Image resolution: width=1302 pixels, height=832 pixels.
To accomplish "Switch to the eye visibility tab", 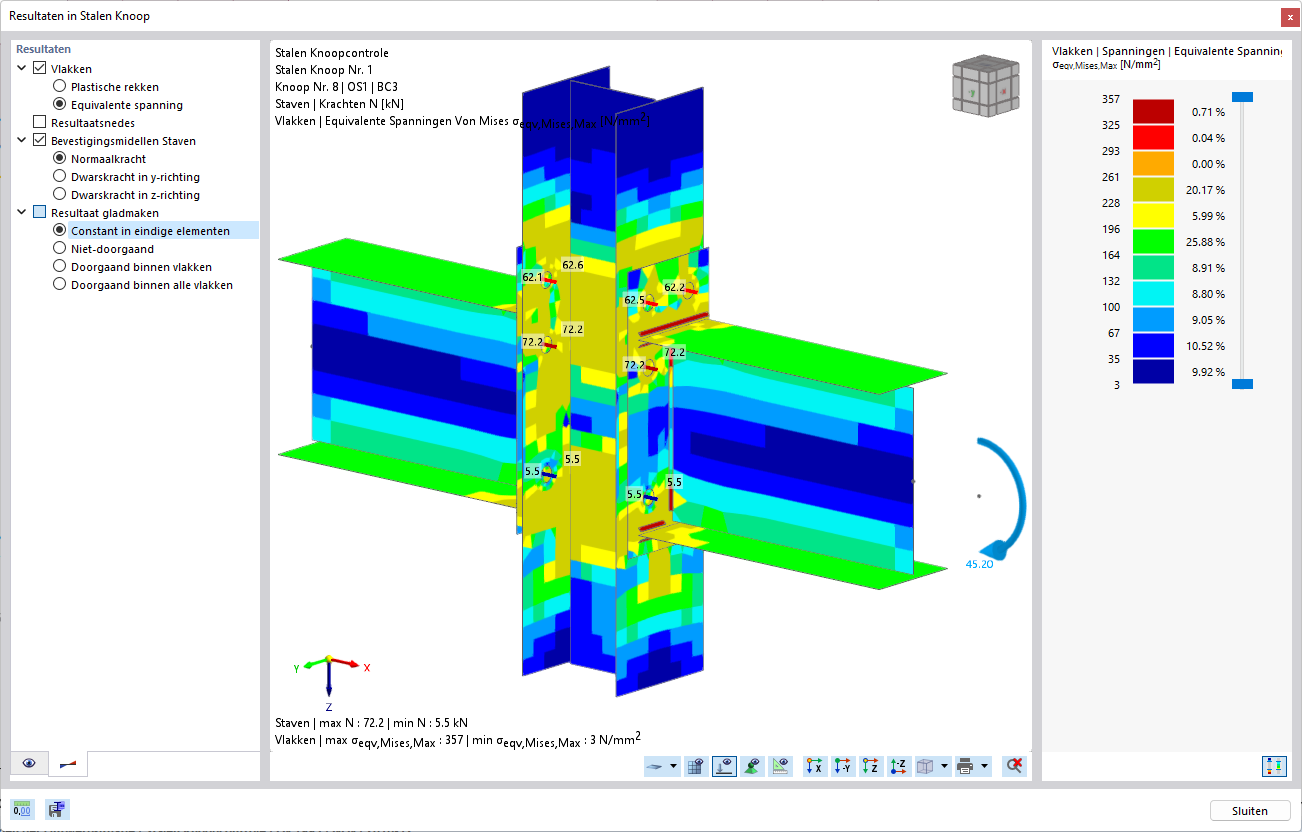I will [29, 764].
